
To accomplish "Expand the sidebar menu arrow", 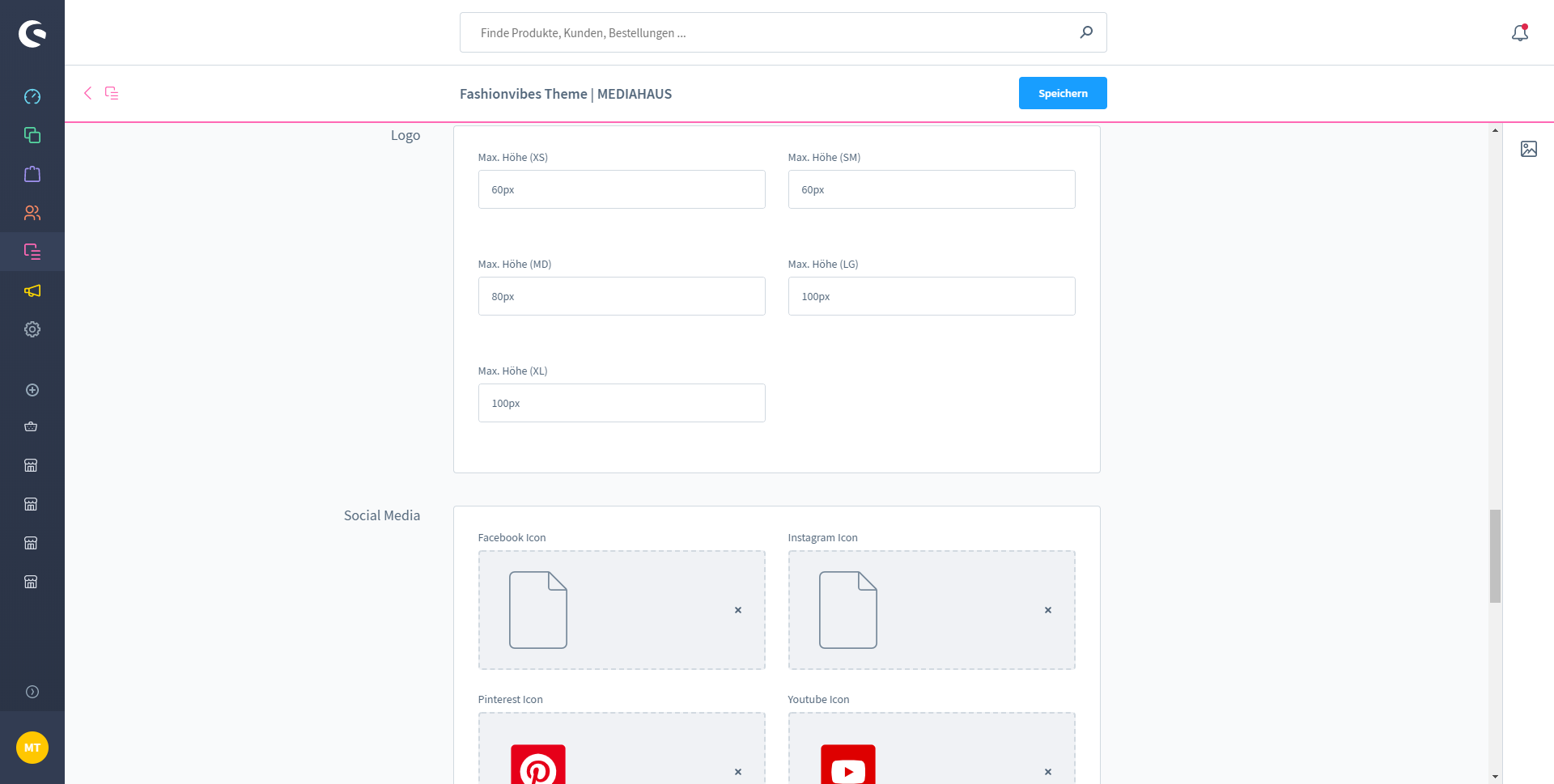I will [32, 692].
